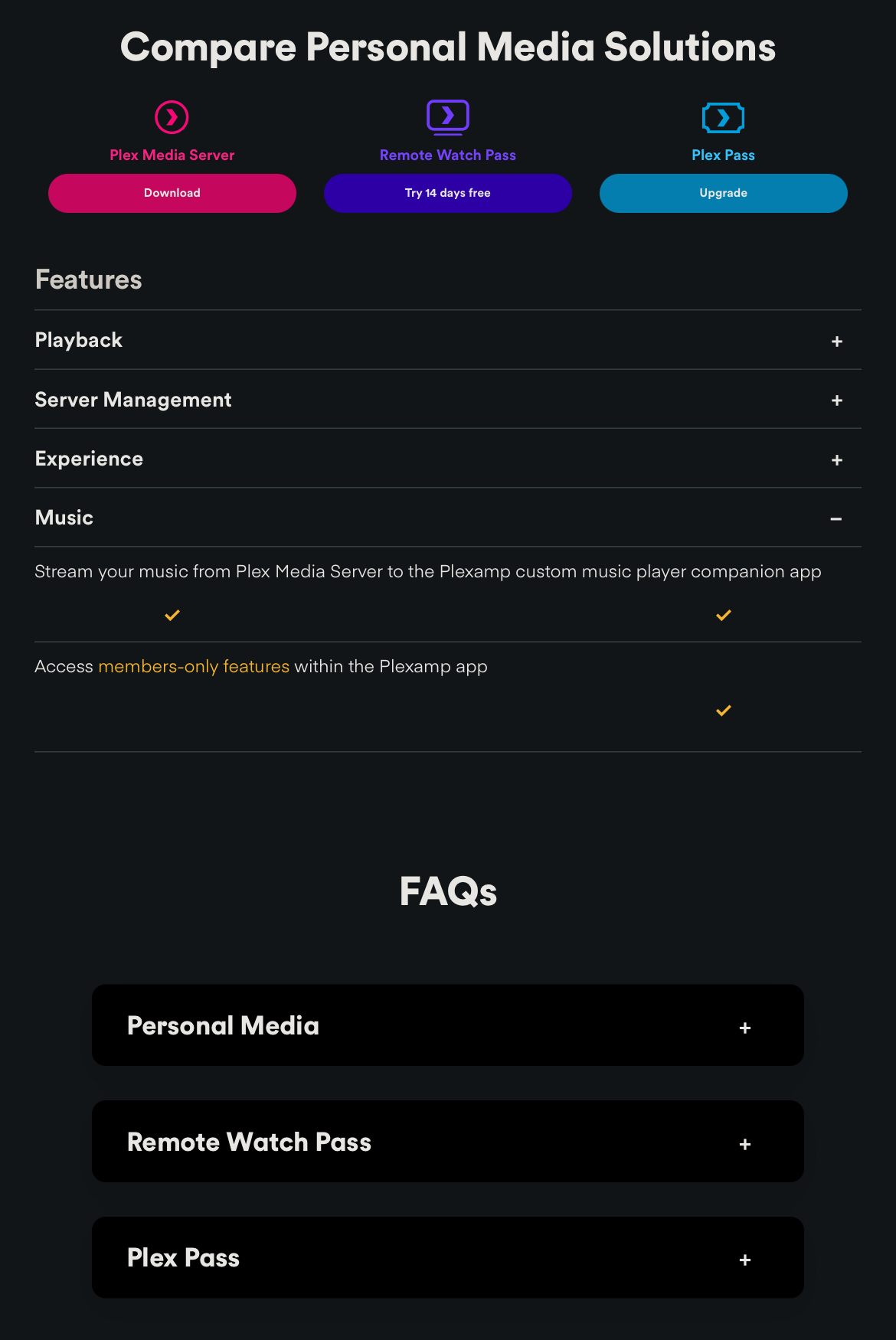Open the members-only features link
This screenshot has width=896, height=1340.
point(194,666)
